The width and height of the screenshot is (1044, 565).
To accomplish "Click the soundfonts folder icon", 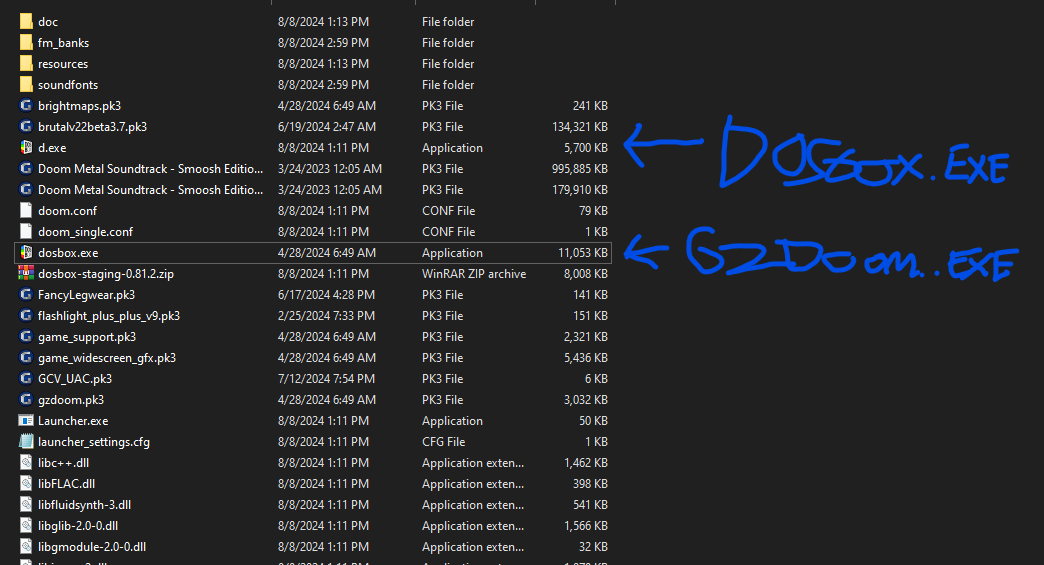I will coord(26,85).
